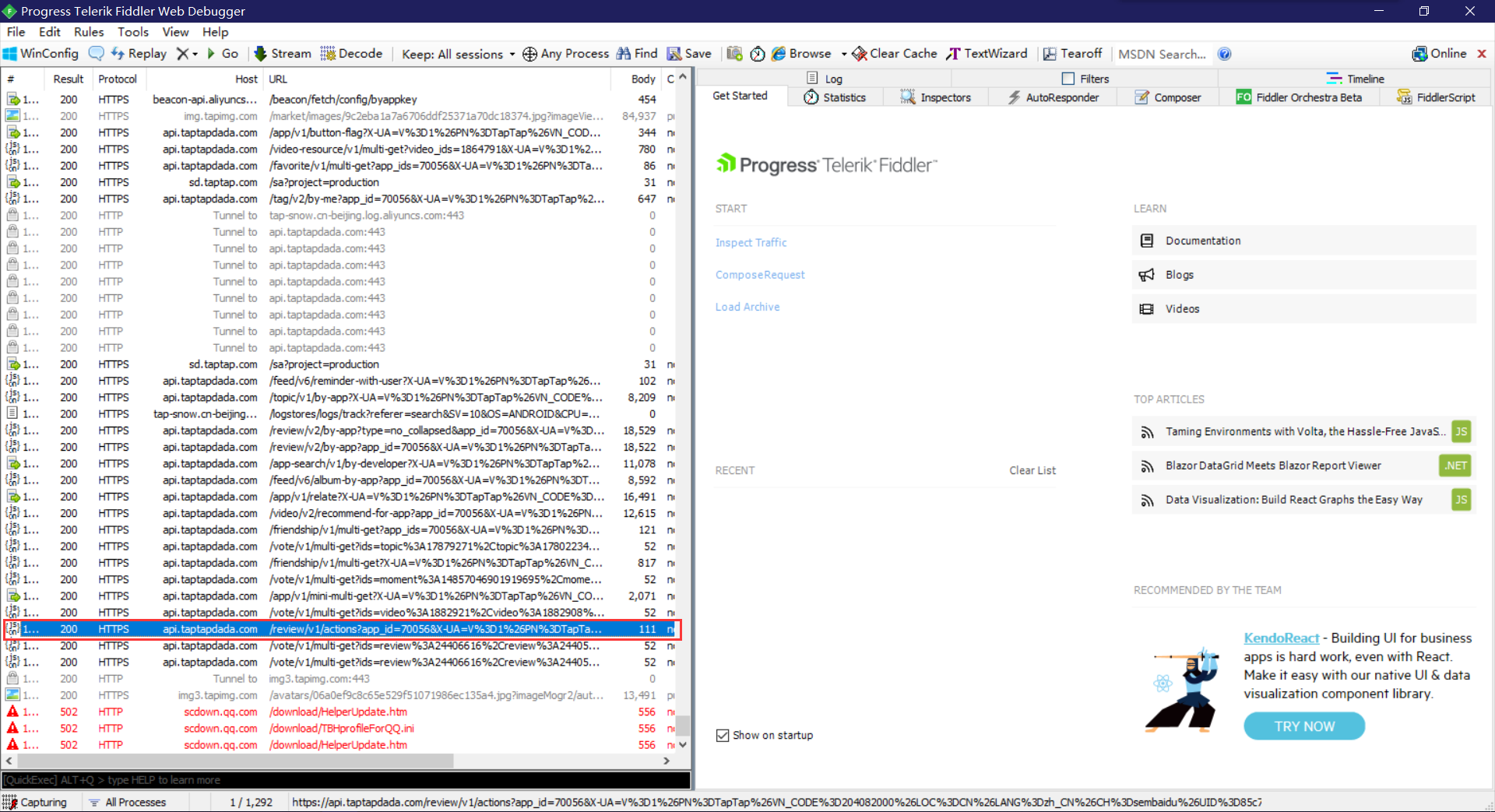The image size is (1495, 812).
Task: Click the Load Archive link
Action: click(x=747, y=308)
